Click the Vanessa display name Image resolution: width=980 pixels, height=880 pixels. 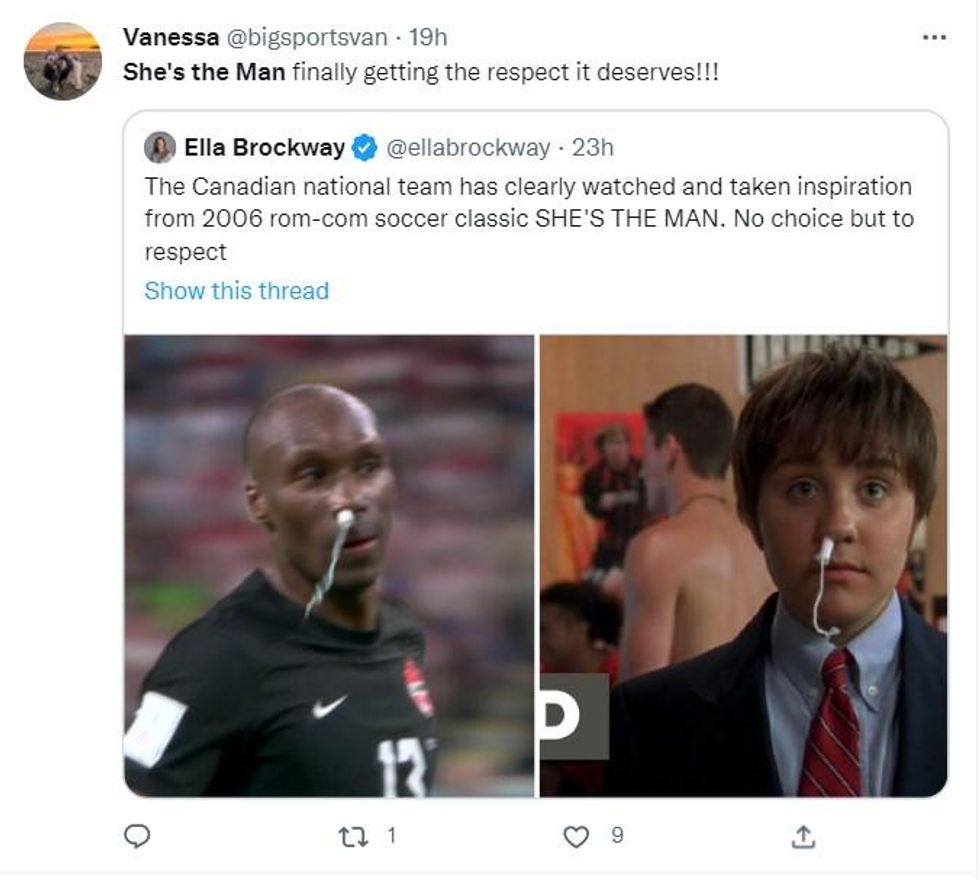coord(171,38)
